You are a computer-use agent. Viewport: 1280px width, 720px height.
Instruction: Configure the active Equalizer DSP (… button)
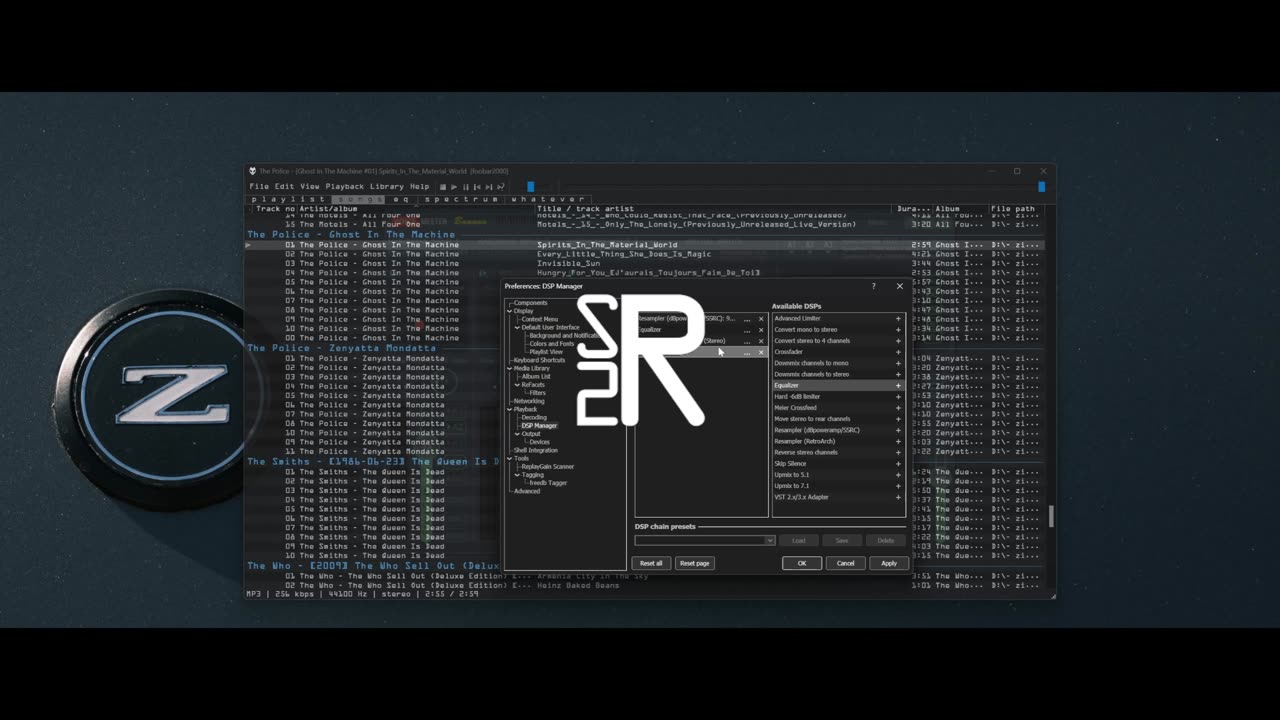click(747, 330)
